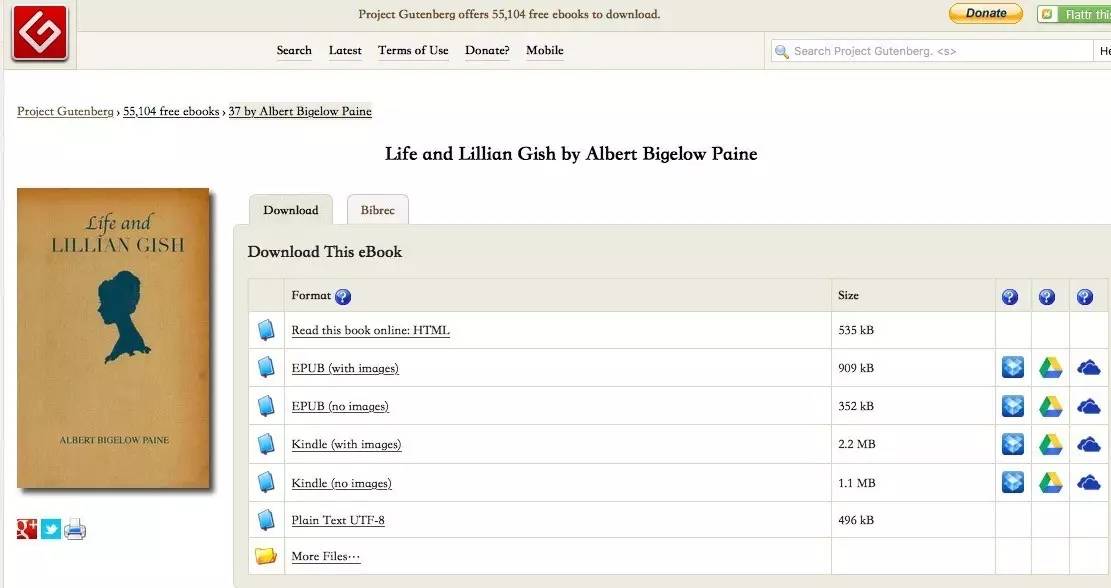Open Read this book online: HTML
1111x588 pixels.
click(371, 330)
